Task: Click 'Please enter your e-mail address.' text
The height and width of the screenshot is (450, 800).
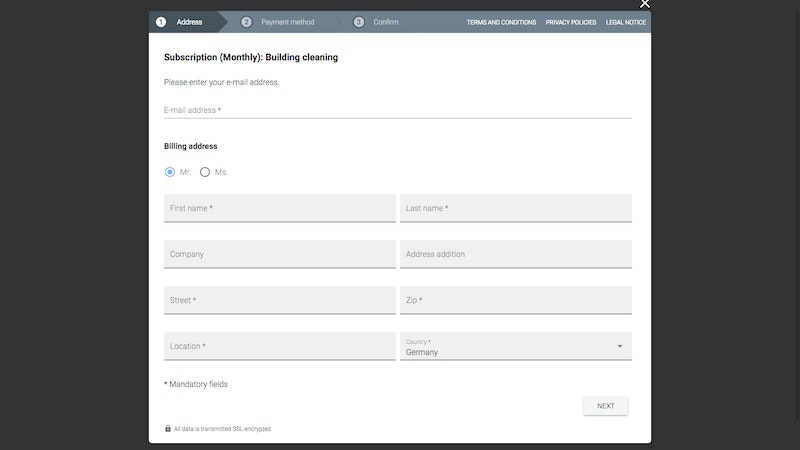Action: click(x=221, y=82)
